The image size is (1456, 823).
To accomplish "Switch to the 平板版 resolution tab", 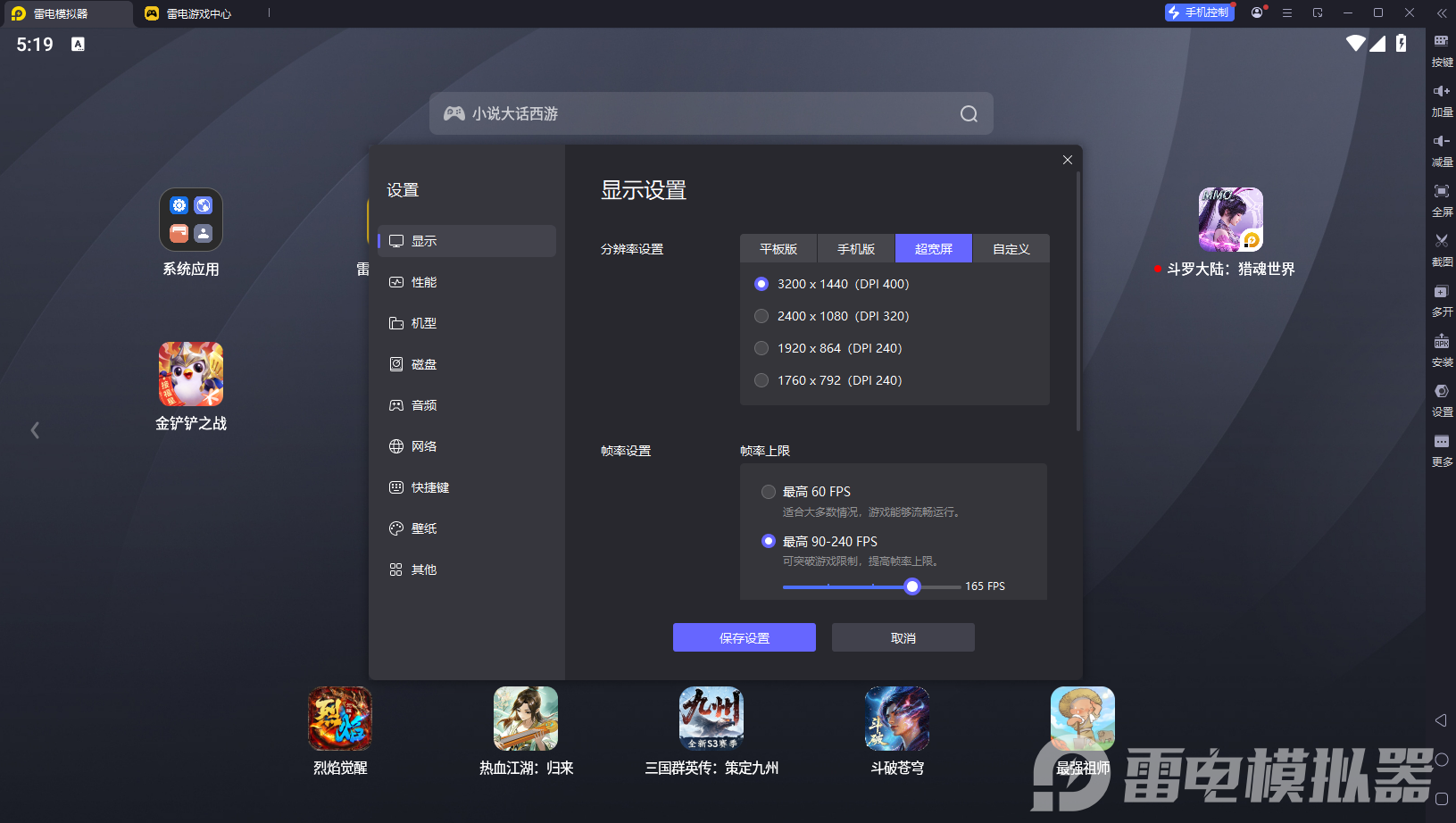I will click(778, 249).
